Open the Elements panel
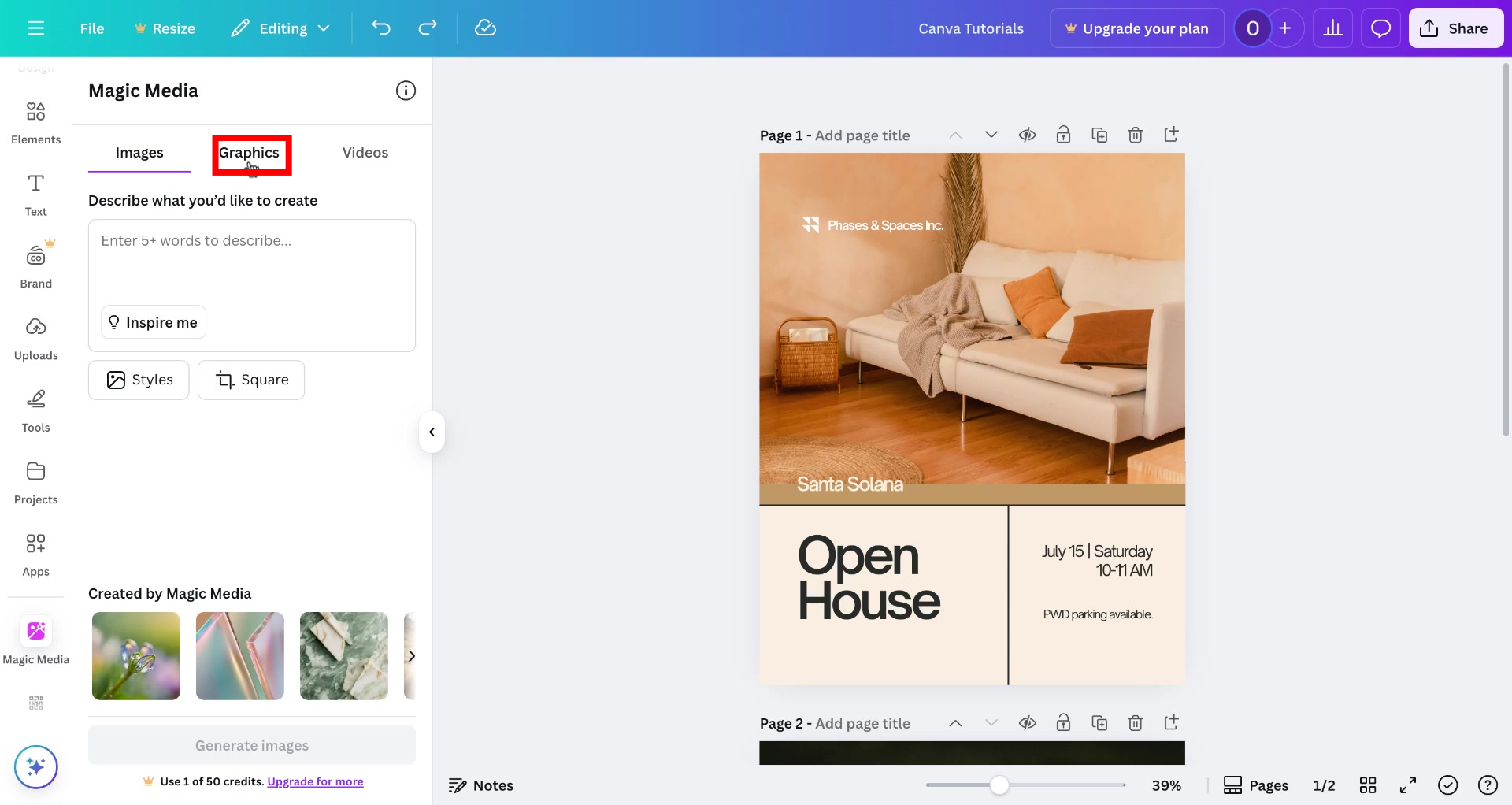The image size is (1512, 805). coord(35,122)
